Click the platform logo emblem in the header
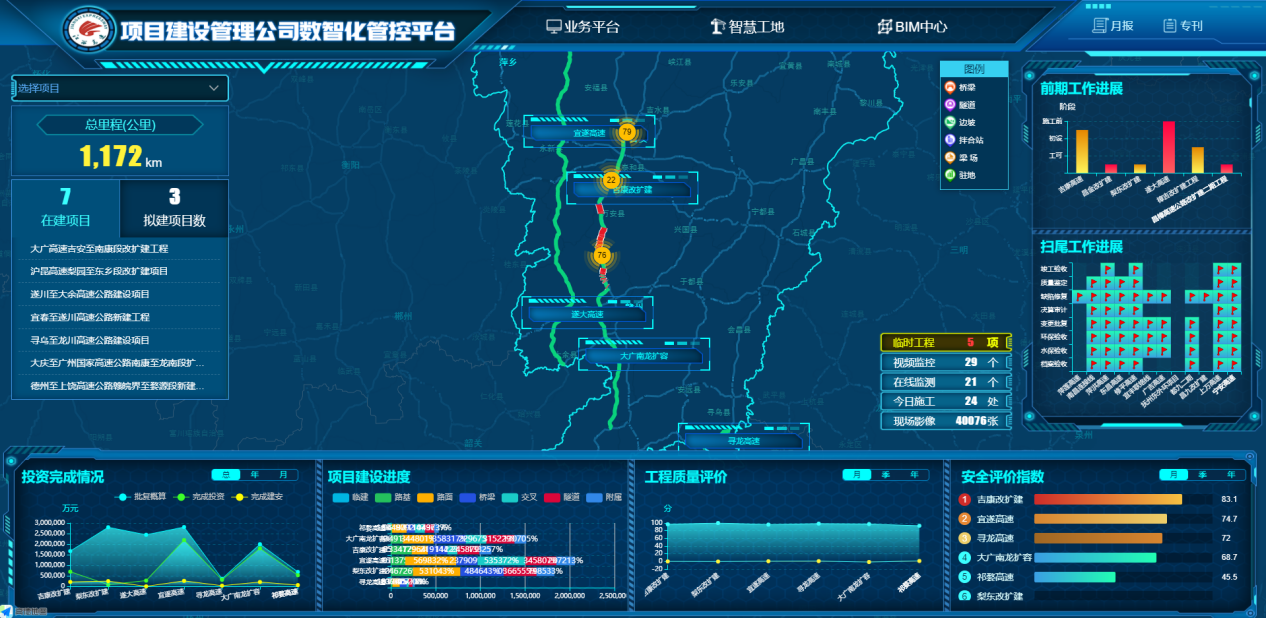1266x618 pixels. [87, 30]
